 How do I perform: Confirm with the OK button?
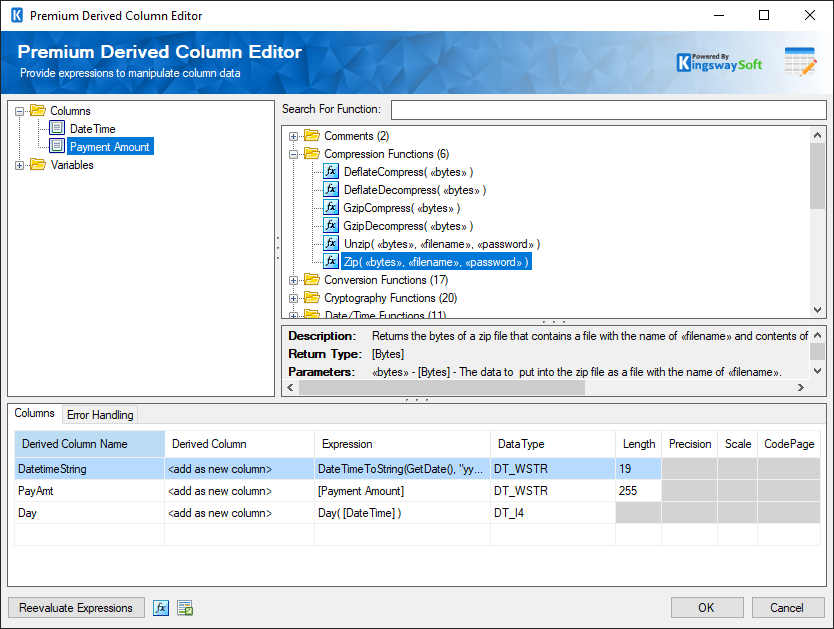point(707,608)
